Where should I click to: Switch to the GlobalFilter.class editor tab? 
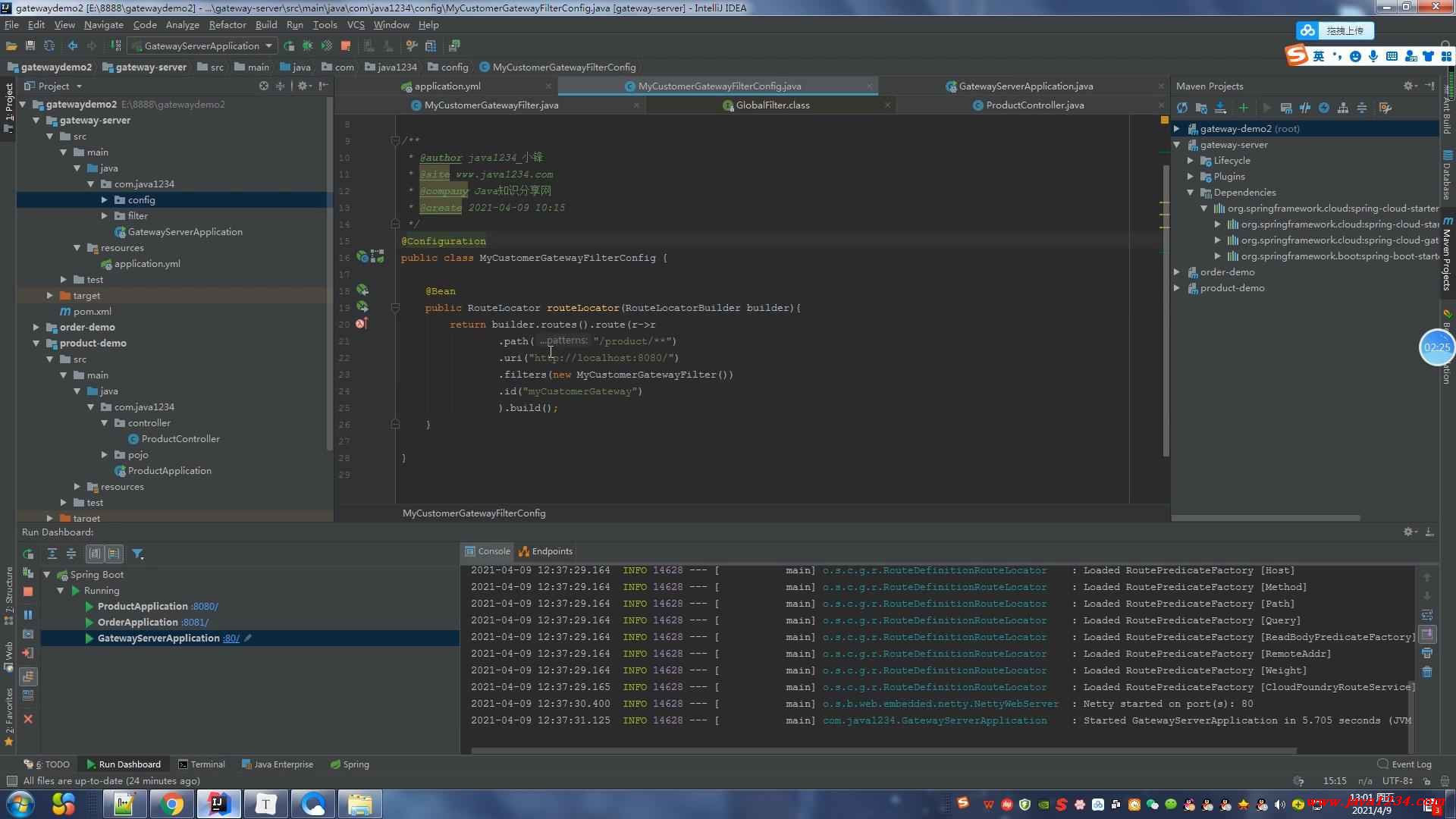coord(772,105)
